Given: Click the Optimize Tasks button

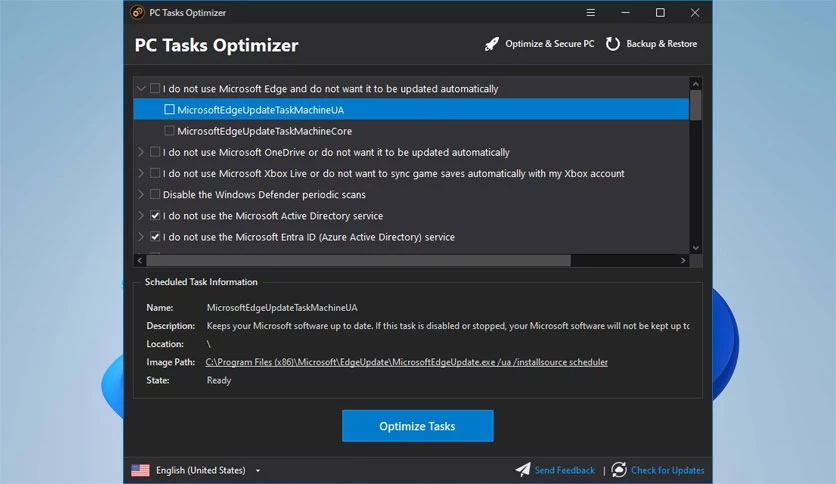Looking at the screenshot, I should (x=417, y=426).
